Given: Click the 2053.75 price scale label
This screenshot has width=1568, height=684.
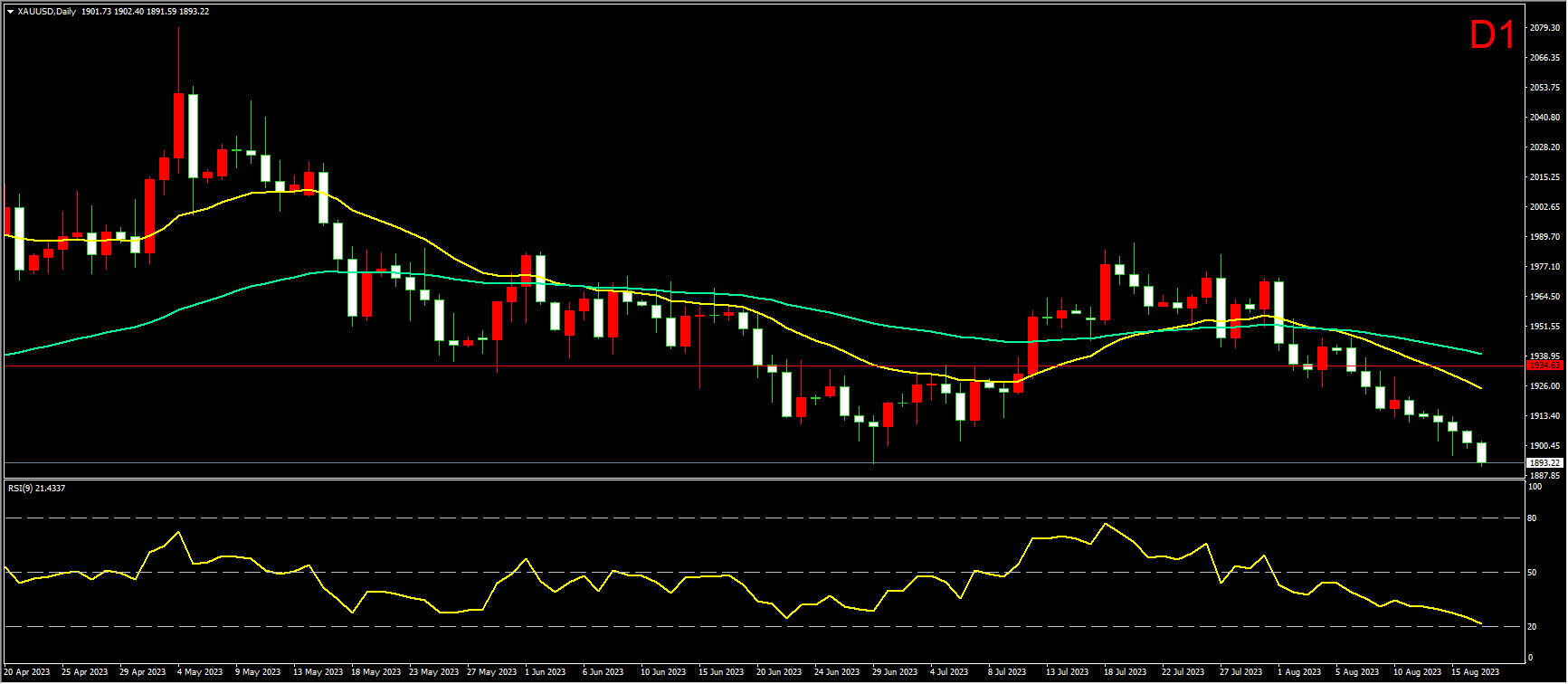Looking at the screenshot, I should click(x=1544, y=88).
